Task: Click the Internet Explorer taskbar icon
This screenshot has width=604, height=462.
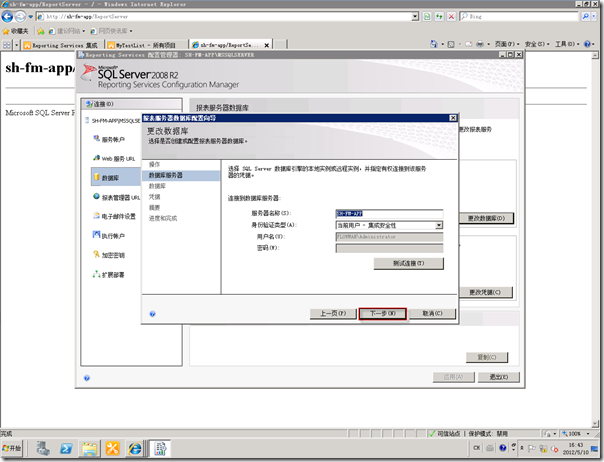Action: tap(135, 449)
